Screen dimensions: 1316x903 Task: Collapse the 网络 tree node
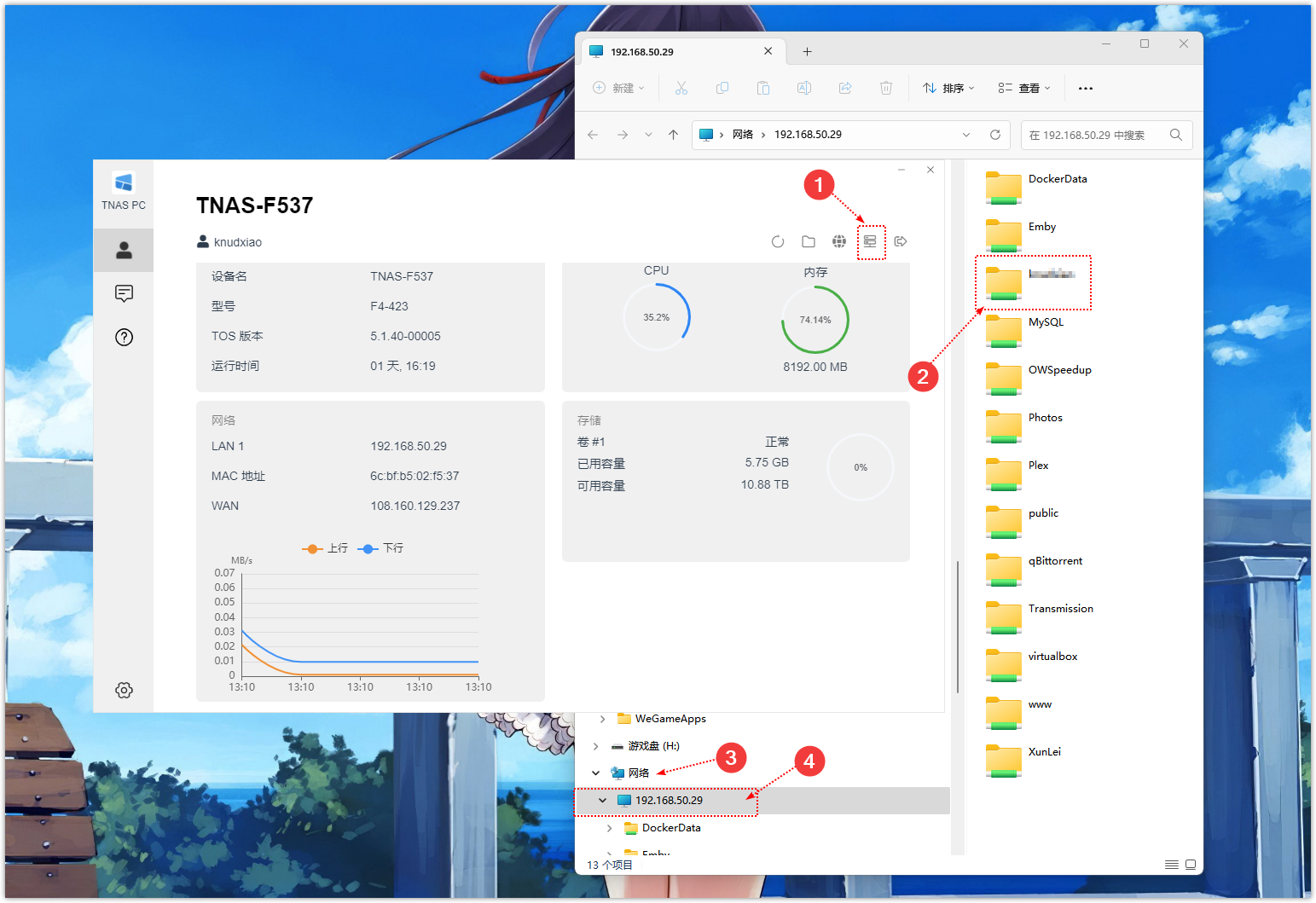[596, 773]
